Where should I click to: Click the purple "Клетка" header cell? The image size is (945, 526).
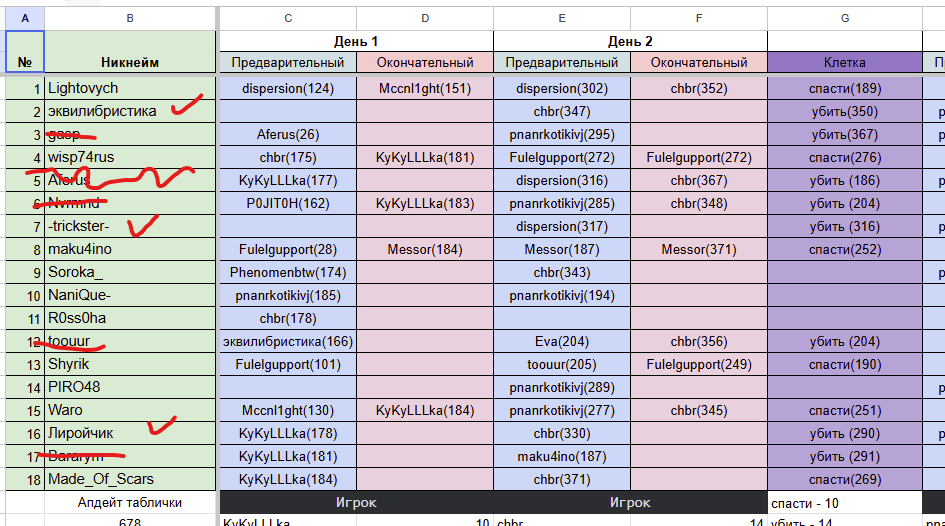pyautogui.click(x=845, y=62)
